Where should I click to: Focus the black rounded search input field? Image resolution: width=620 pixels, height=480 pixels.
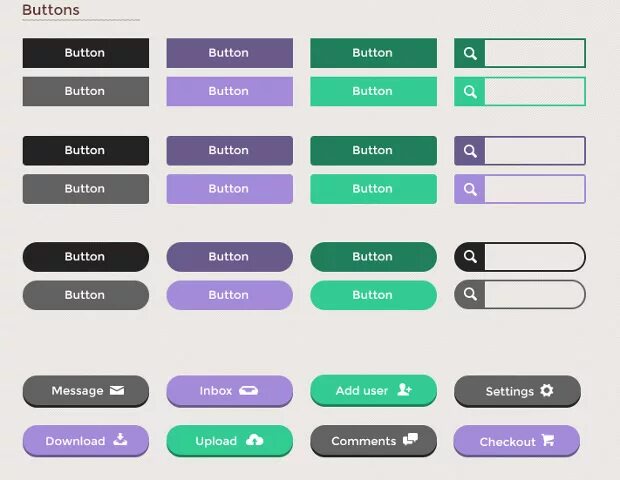[x=533, y=257]
